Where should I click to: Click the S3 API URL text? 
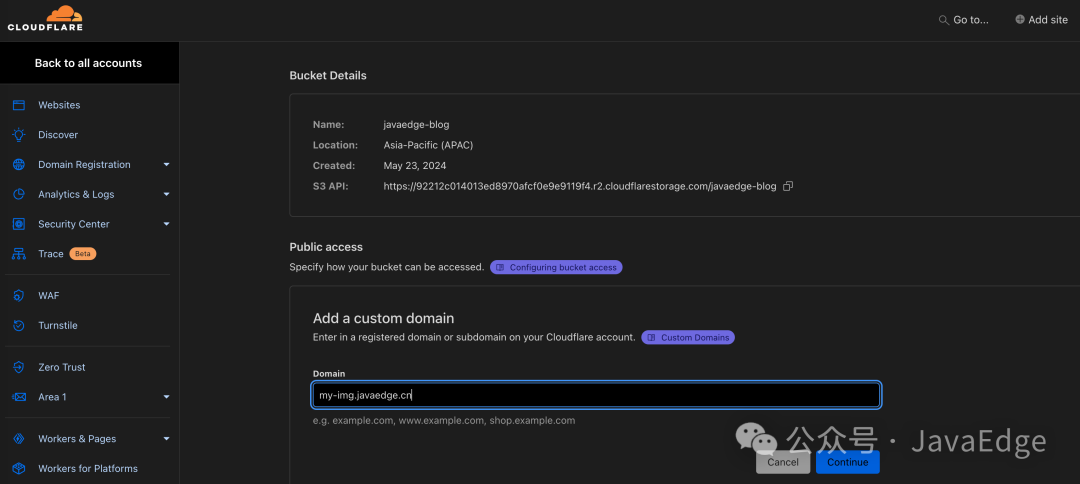click(580, 186)
